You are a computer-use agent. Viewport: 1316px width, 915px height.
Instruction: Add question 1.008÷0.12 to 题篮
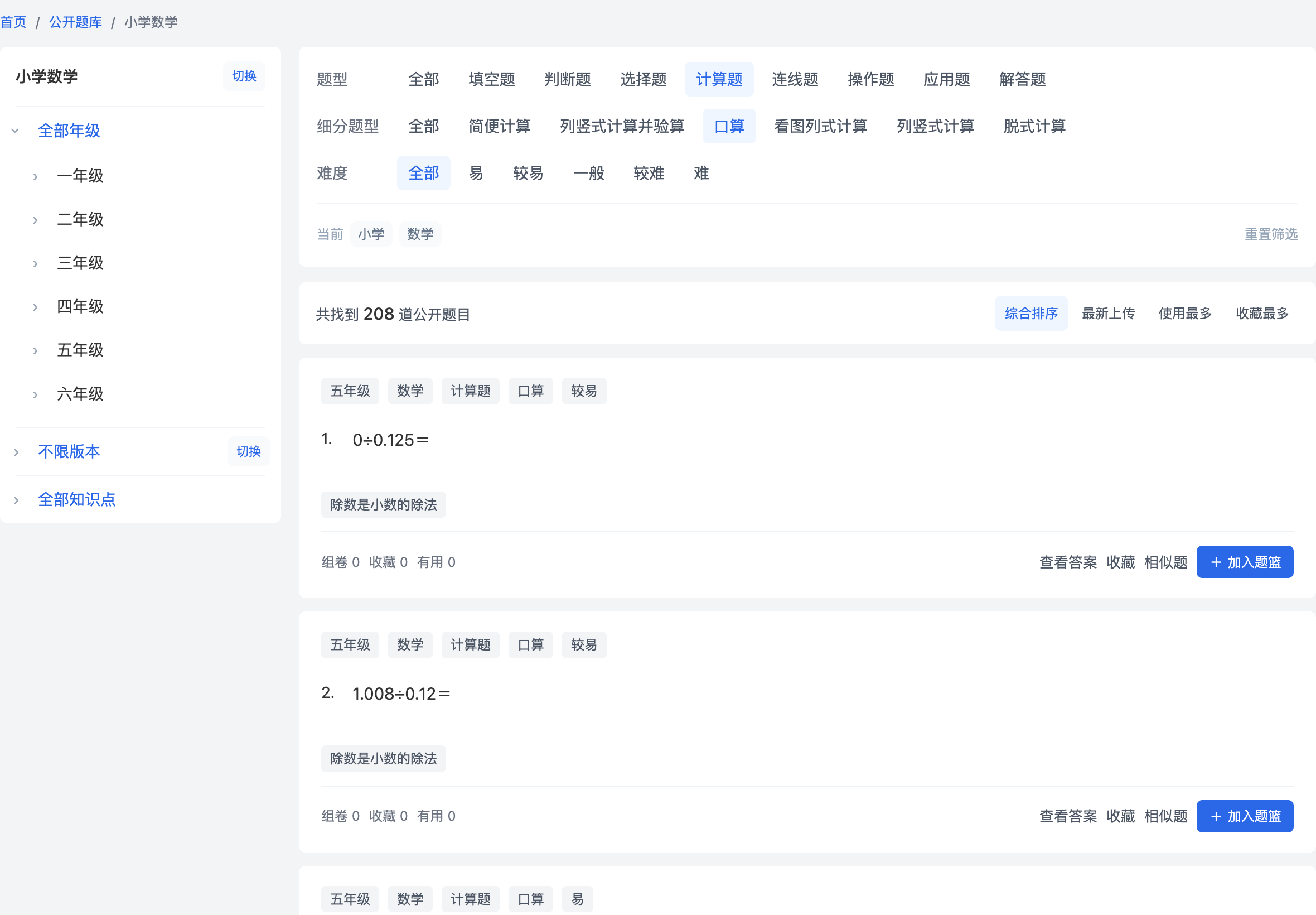[x=1245, y=816]
